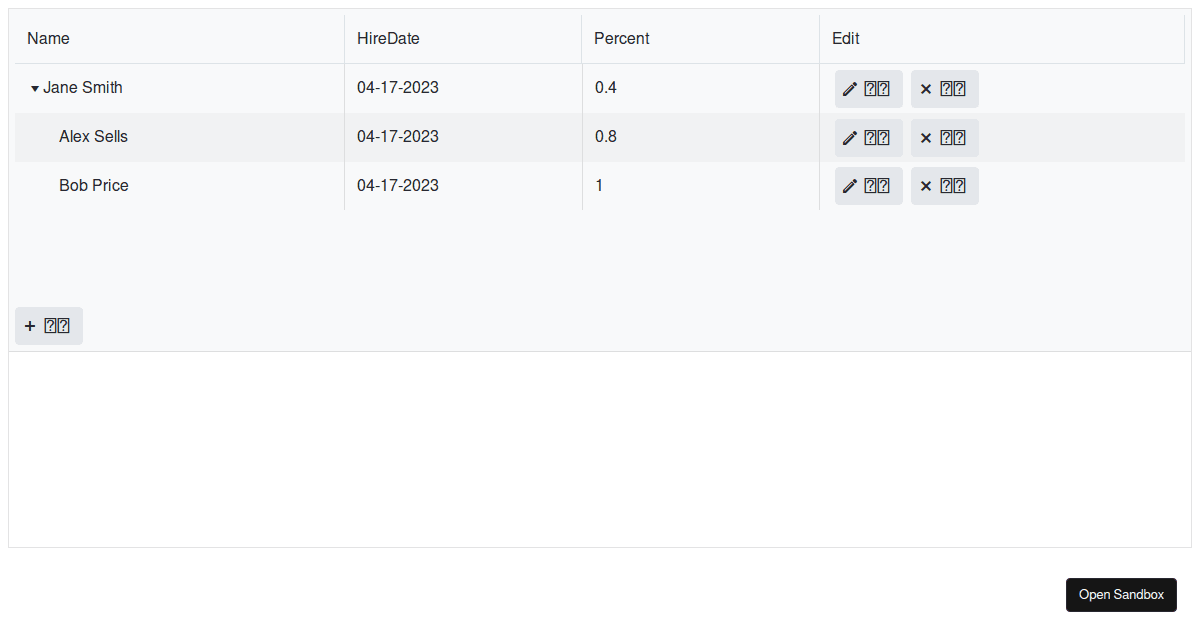Click the delete X icon on Bob Price's row

coord(944,185)
